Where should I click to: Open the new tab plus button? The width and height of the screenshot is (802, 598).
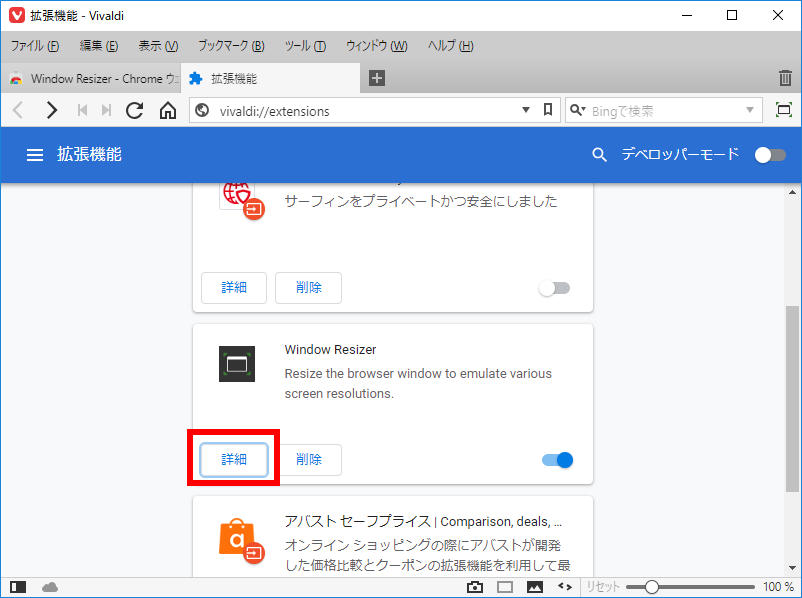(x=377, y=78)
